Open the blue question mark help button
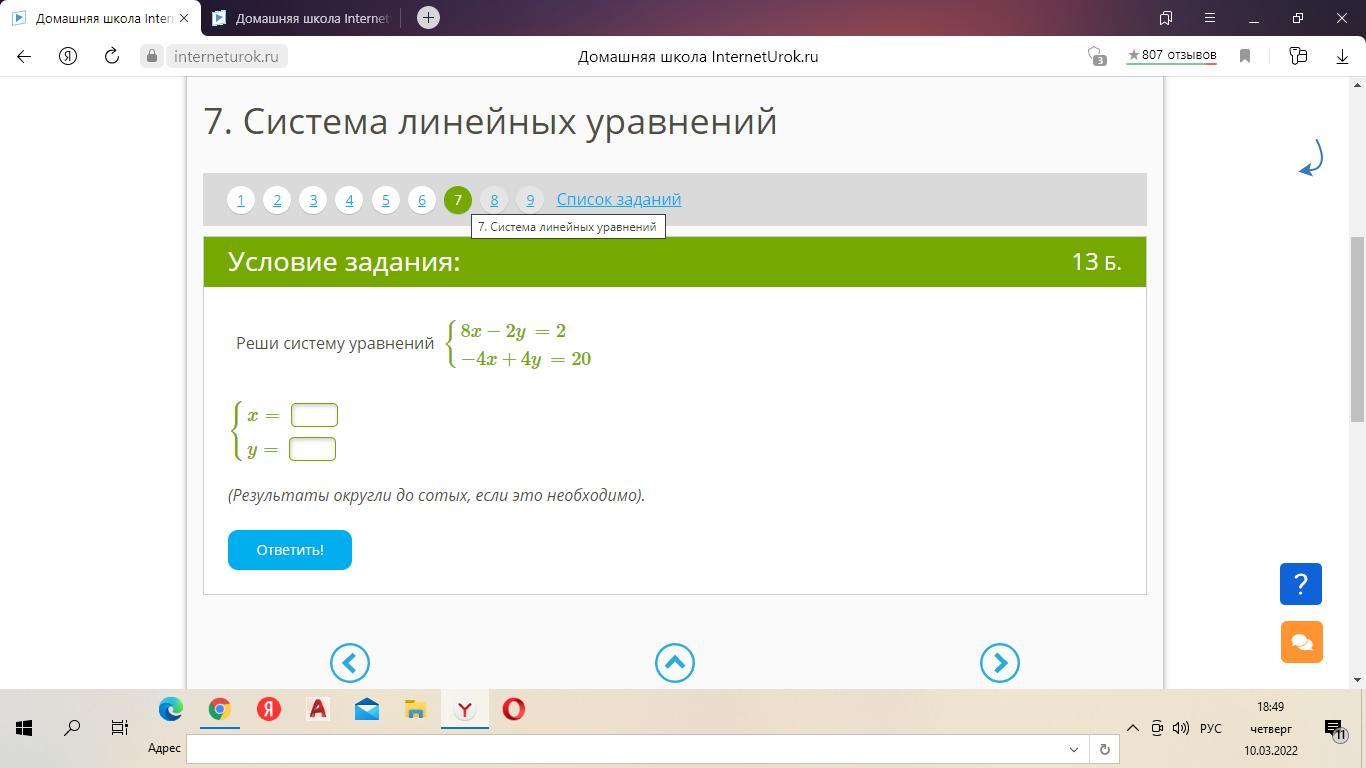 click(1301, 584)
